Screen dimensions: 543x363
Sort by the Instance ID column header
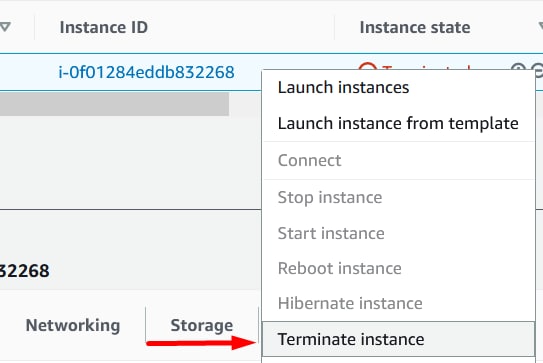(104, 27)
